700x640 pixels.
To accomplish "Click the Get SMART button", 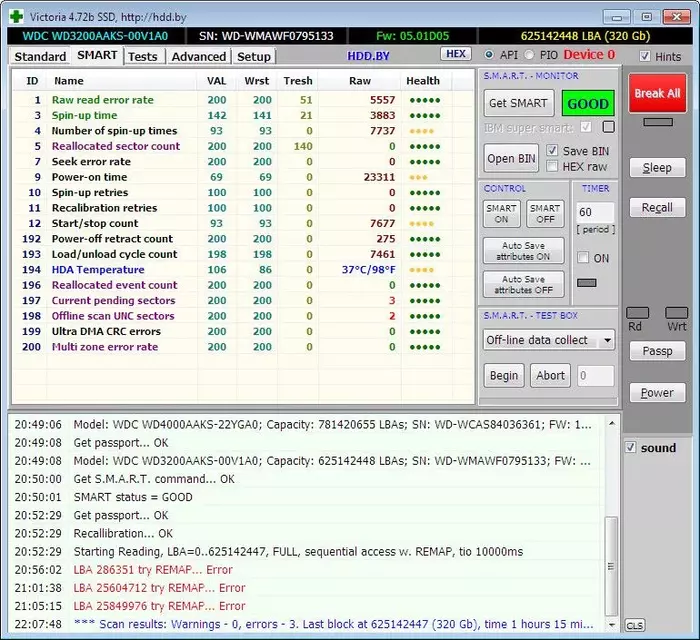I will [x=518, y=103].
